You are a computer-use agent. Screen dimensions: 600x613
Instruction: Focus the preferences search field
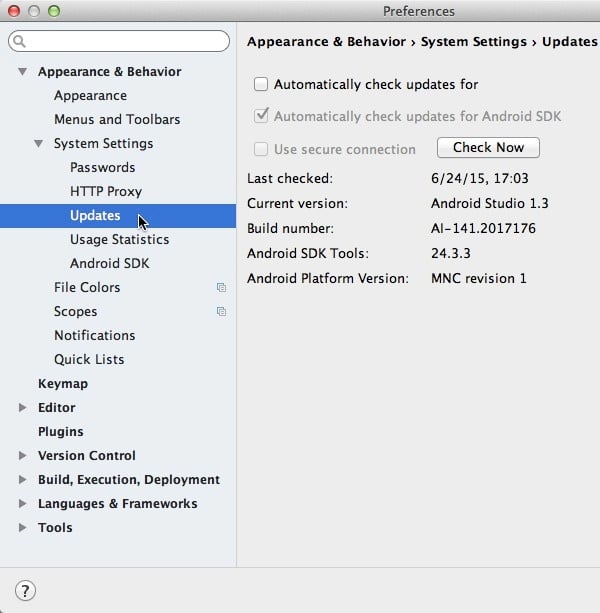point(119,41)
